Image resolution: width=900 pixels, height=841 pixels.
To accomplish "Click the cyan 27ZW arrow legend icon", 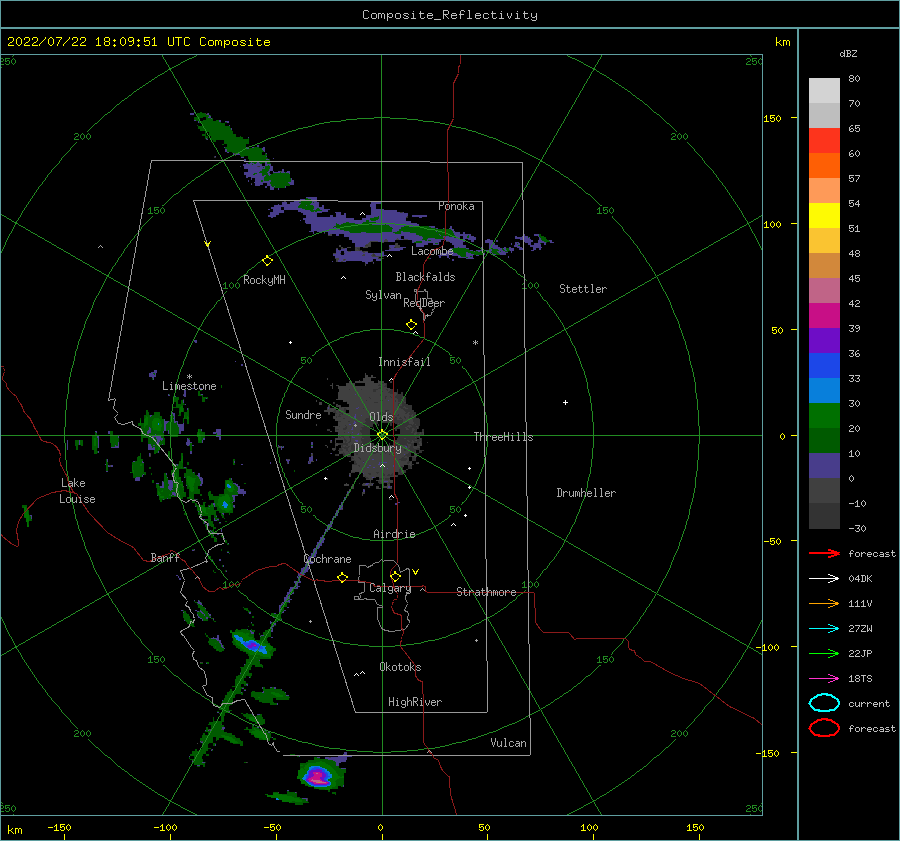I will coord(824,629).
